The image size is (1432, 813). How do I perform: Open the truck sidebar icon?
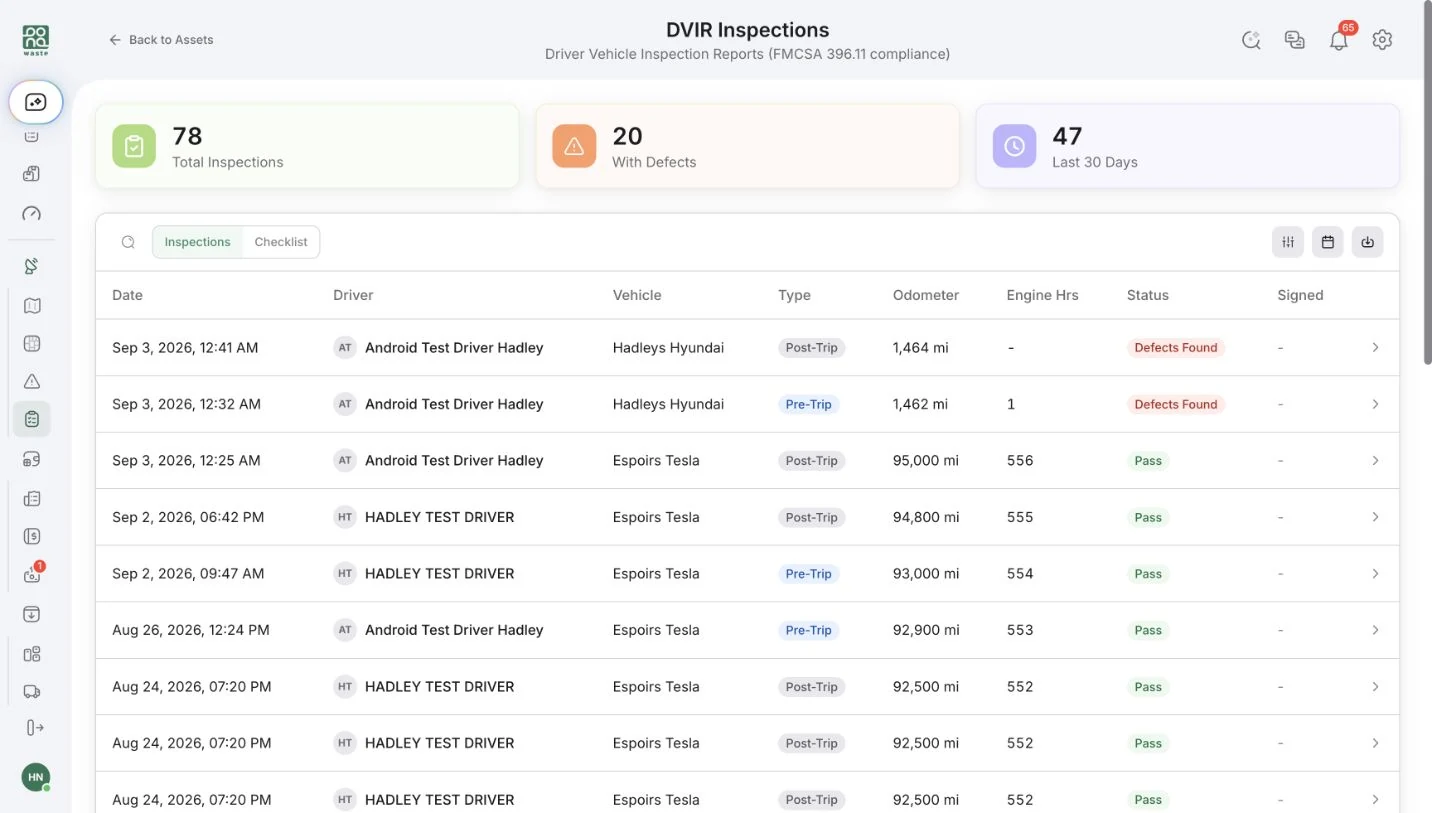[x=32, y=691]
